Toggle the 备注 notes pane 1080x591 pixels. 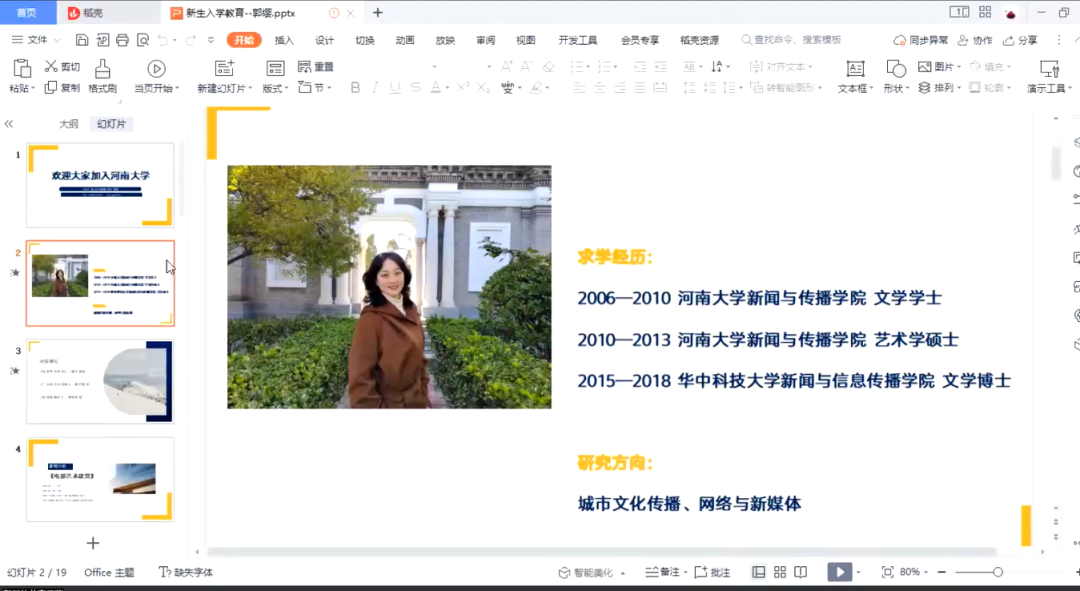(x=663, y=572)
